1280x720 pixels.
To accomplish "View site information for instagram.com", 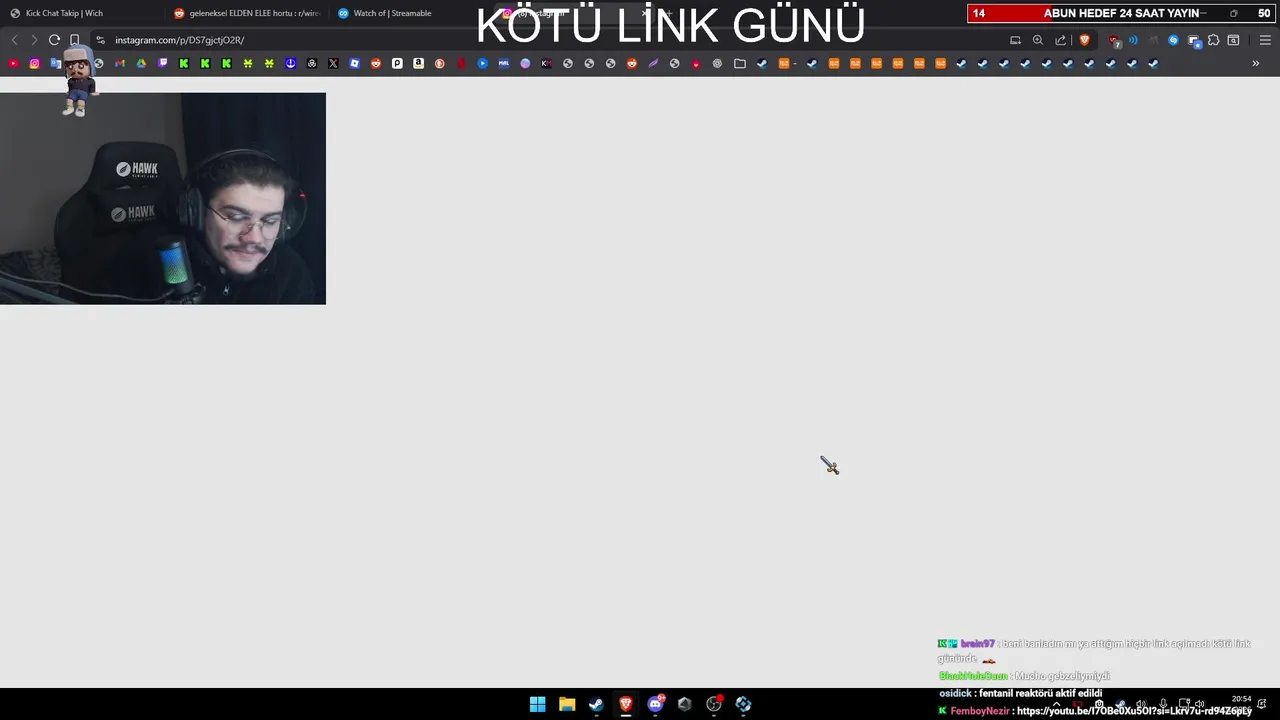I will click(100, 40).
